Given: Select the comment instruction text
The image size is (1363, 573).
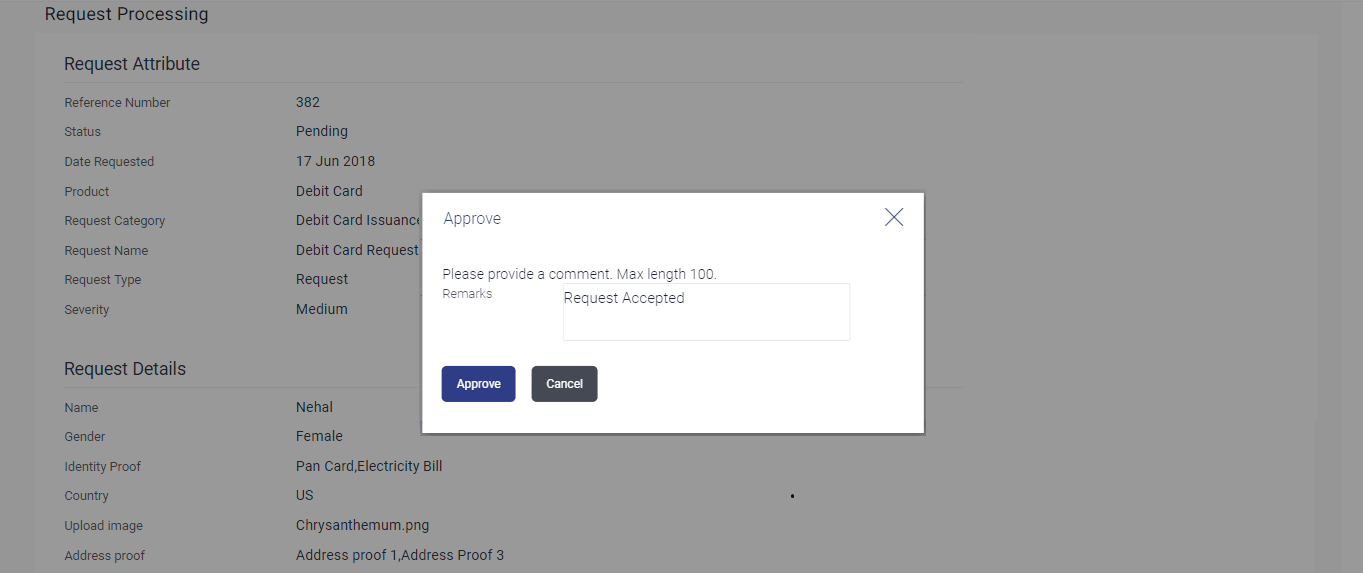Looking at the screenshot, I should pos(580,274).
